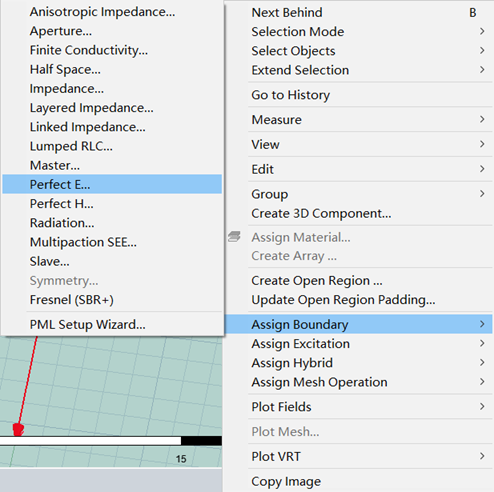This screenshot has width=494, height=492.
Task: Expand the Selection Mode submenu arrow
Action: click(482, 31)
